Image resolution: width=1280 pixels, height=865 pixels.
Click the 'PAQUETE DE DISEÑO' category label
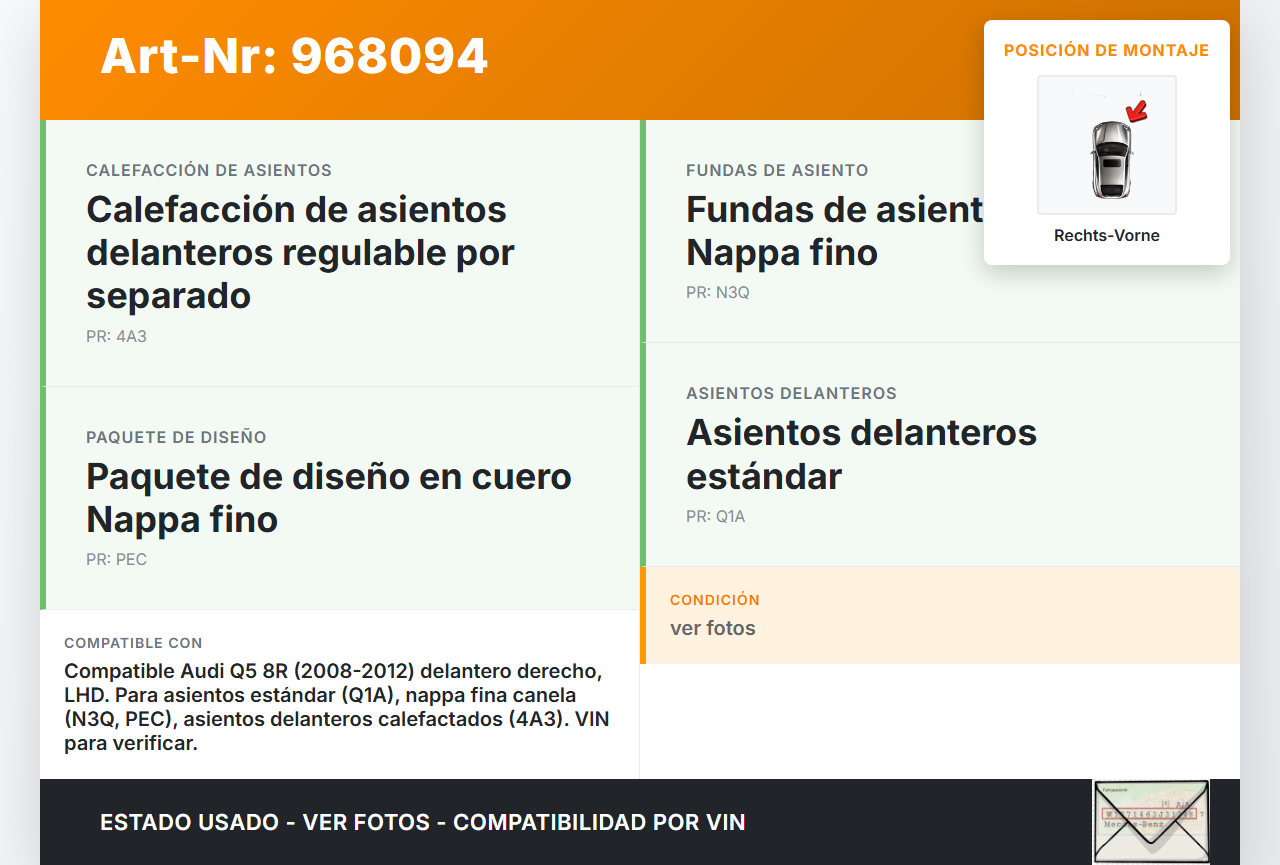pyautogui.click(x=176, y=438)
